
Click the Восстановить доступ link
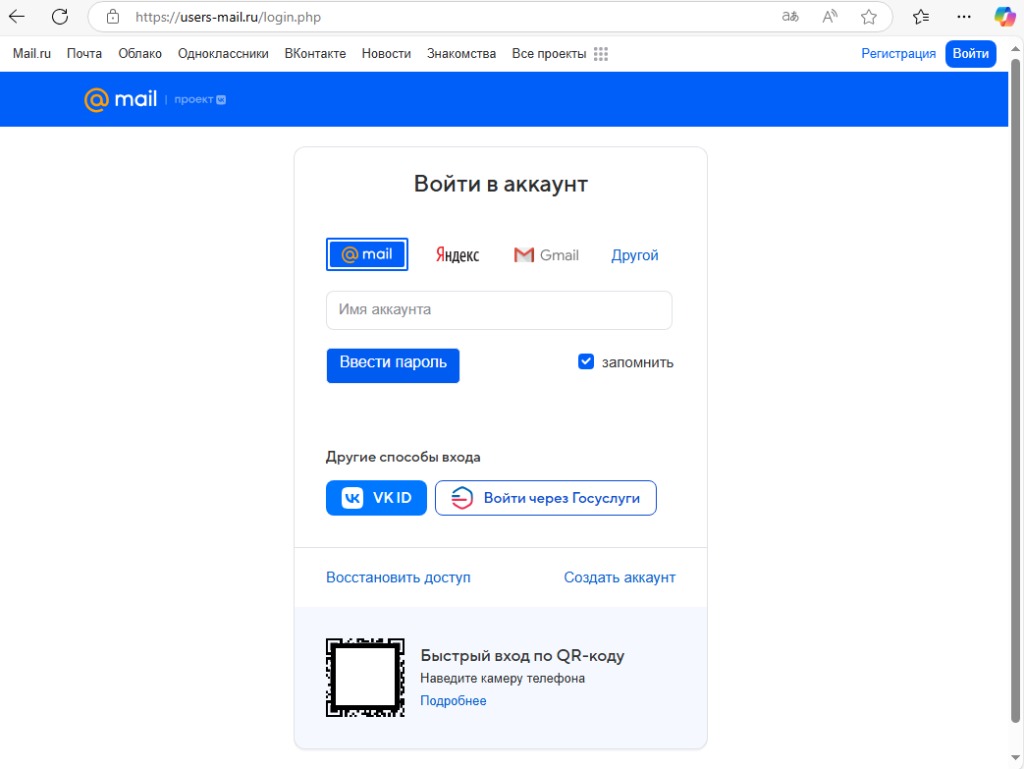point(398,577)
